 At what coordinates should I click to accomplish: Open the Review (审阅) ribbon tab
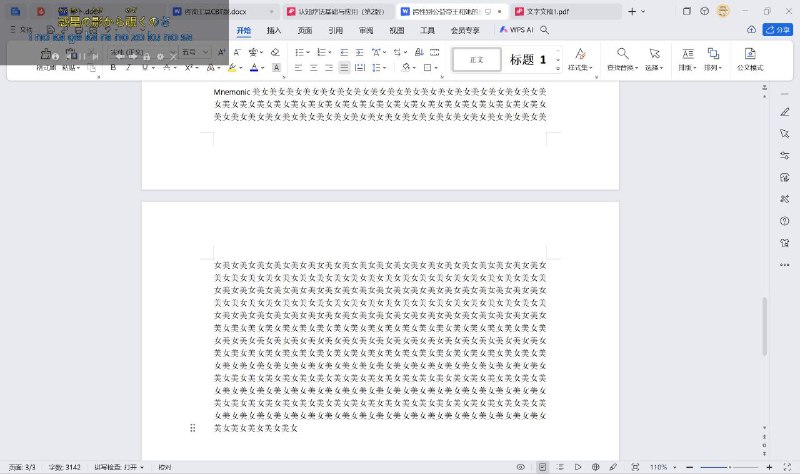tap(366, 30)
